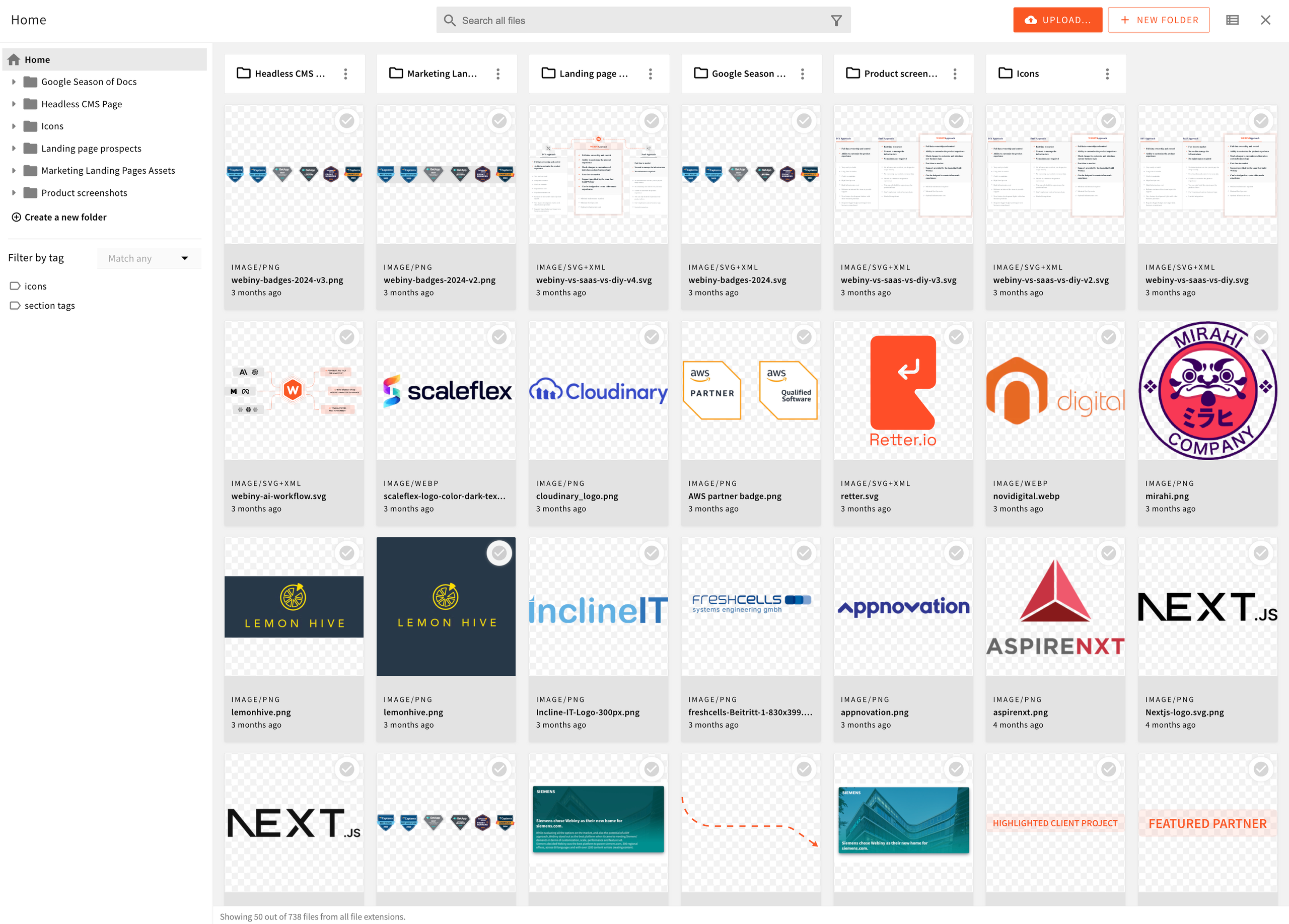
Task: Expand Marketing Landing Pages Assets tree folder
Action: [x=14, y=171]
